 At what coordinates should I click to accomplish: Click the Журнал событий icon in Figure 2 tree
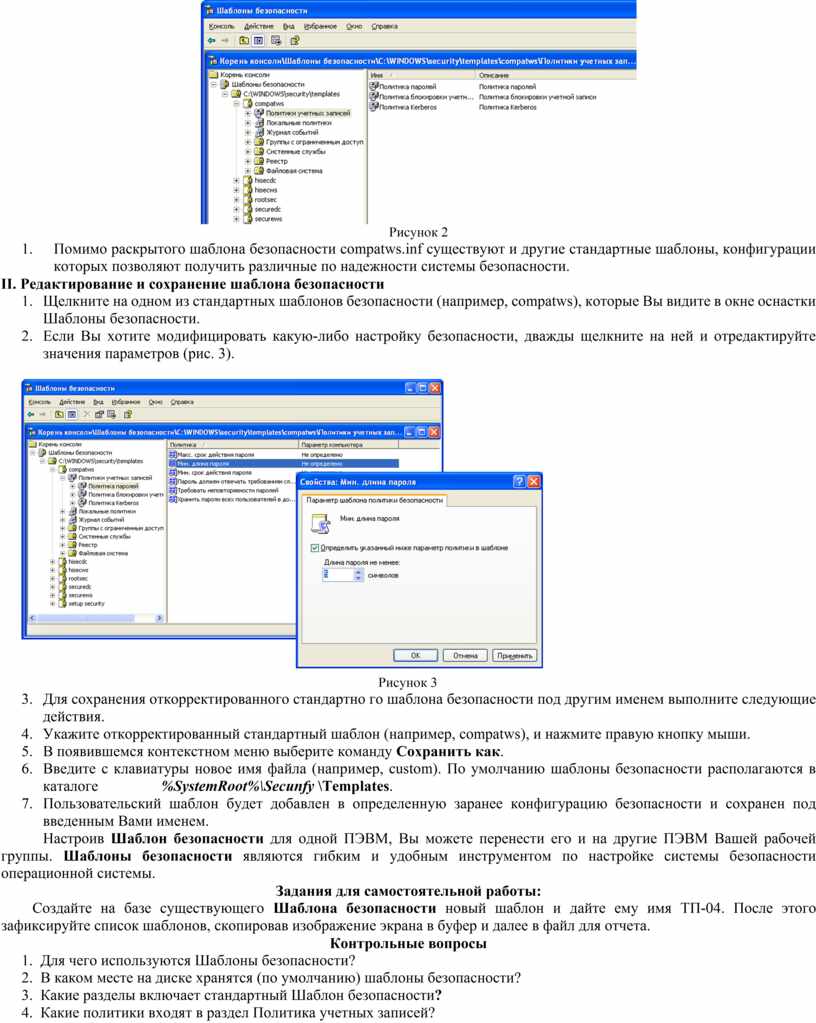pyautogui.click(x=259, y=132)
